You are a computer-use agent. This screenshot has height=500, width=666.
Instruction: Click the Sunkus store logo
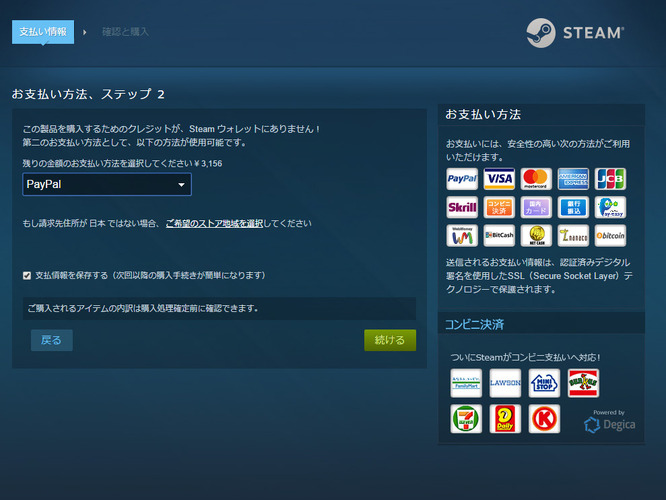583,383
